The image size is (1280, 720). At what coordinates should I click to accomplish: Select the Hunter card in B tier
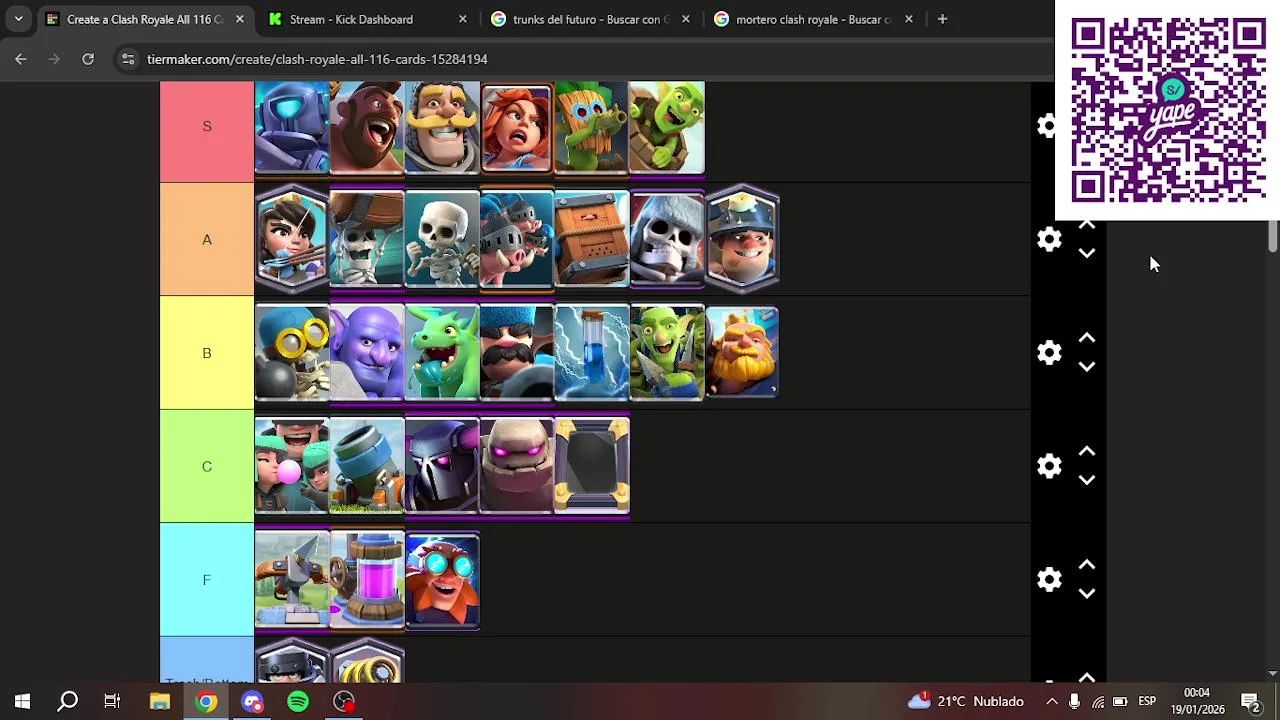pos(517,352)
